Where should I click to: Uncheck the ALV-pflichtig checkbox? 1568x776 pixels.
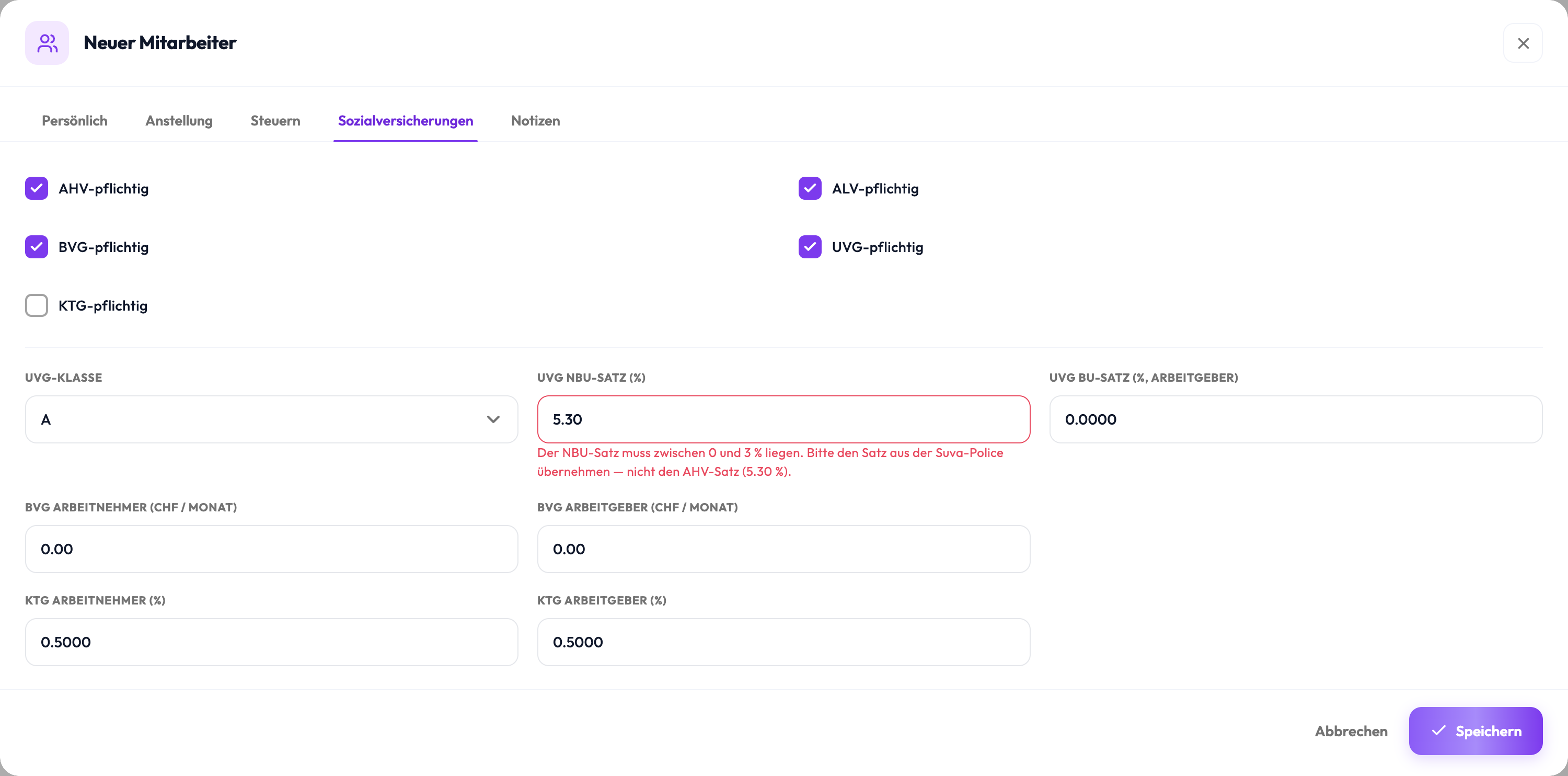pyautogui.click(x=810, y=188)
